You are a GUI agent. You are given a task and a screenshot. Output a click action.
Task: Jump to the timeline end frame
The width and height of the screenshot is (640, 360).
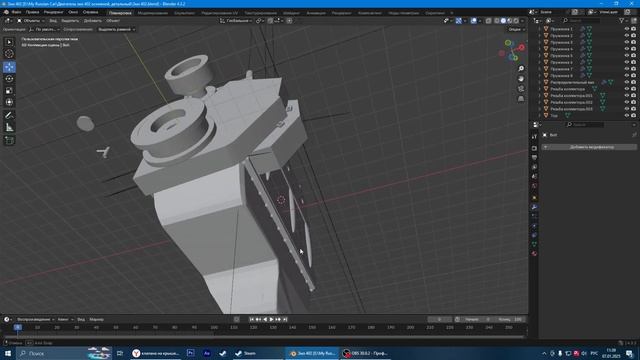(285, 319)
